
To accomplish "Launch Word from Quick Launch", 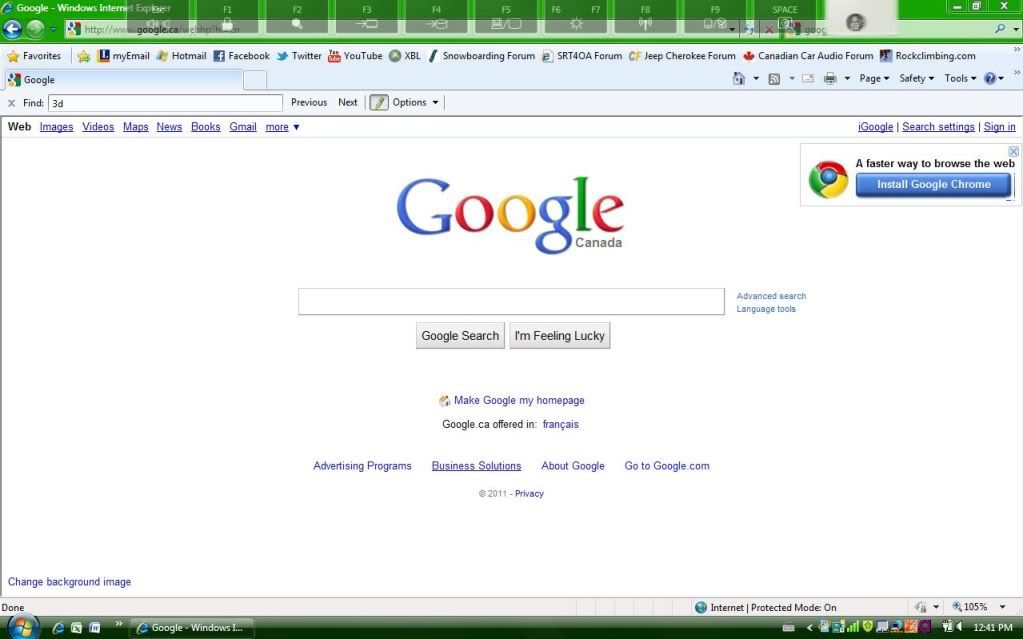I will pyautogui.click(x=95, y=628).
